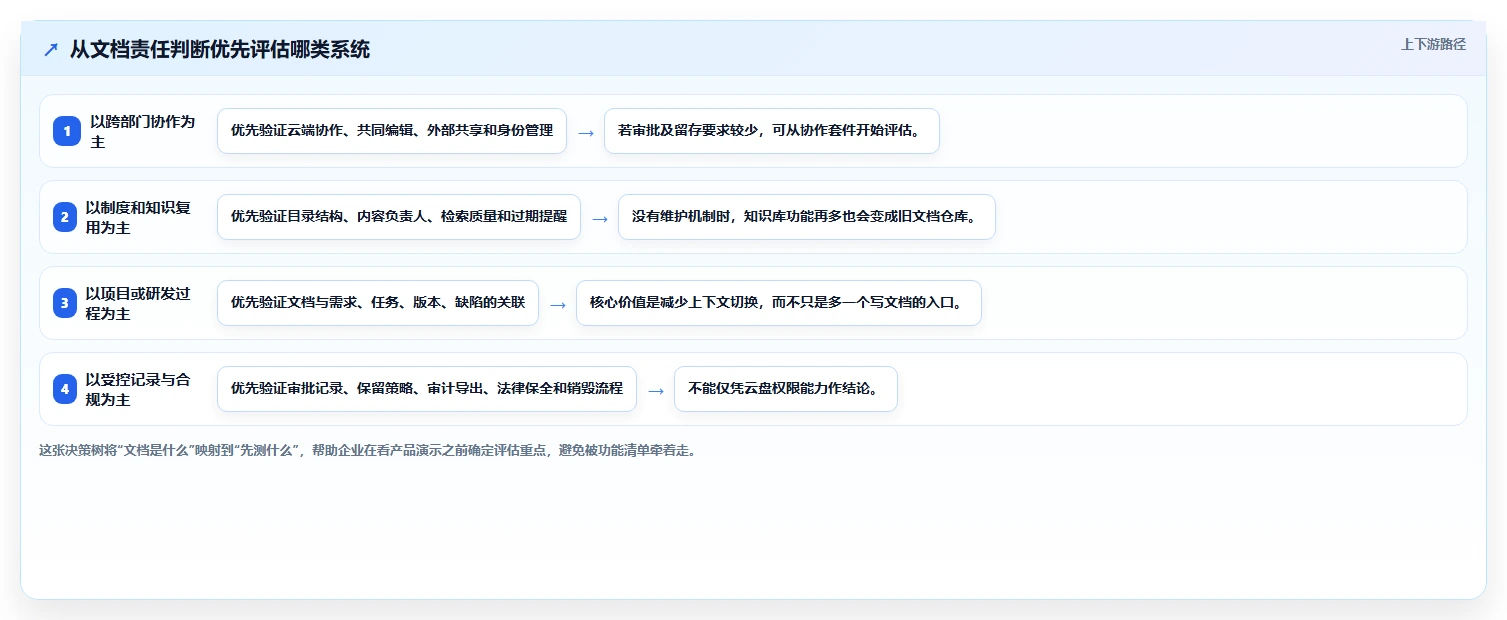
Task: Click the step badge numbered 4
Action: 65,389
